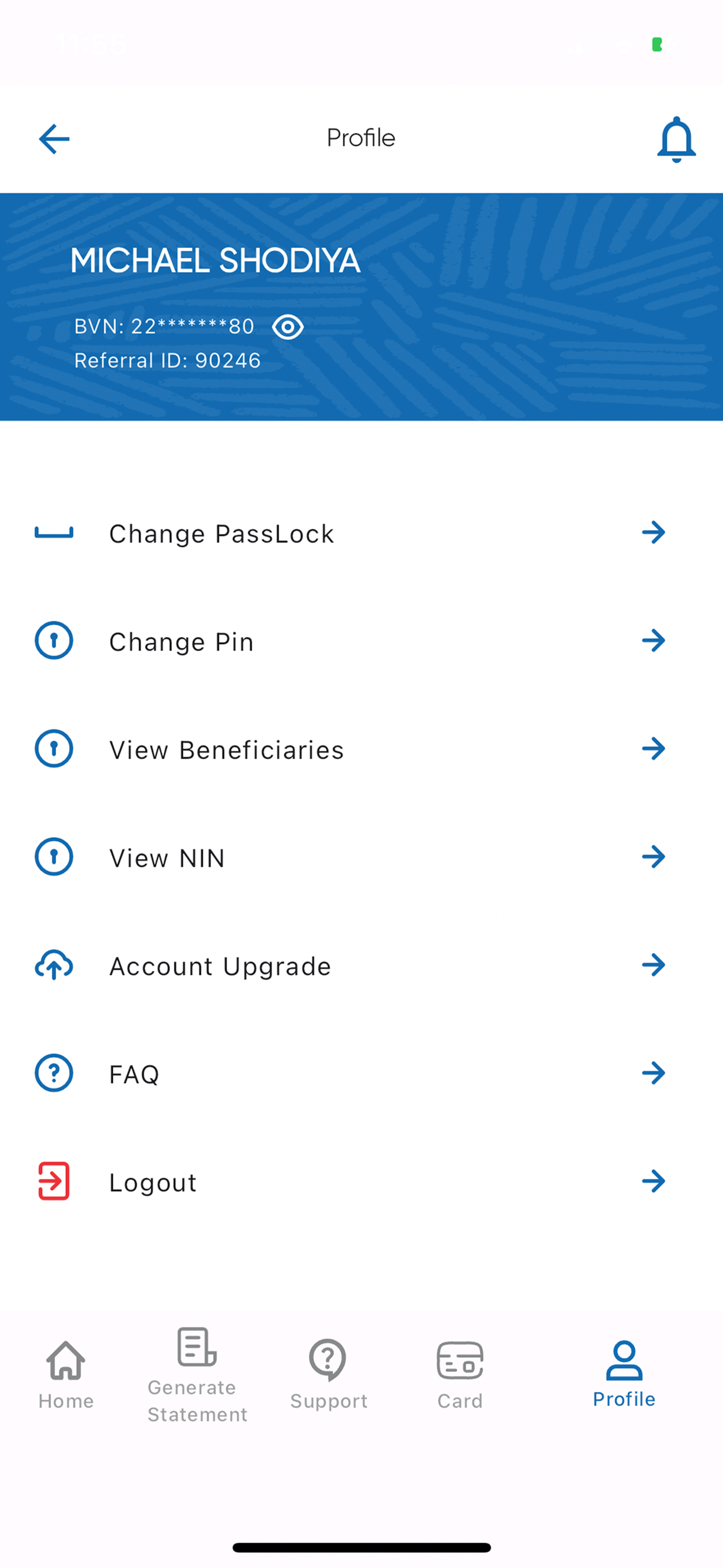Expand View Beneficiaries using its arrow
The width and height of the screenshot is (723, 1568).
pos(654,749)
